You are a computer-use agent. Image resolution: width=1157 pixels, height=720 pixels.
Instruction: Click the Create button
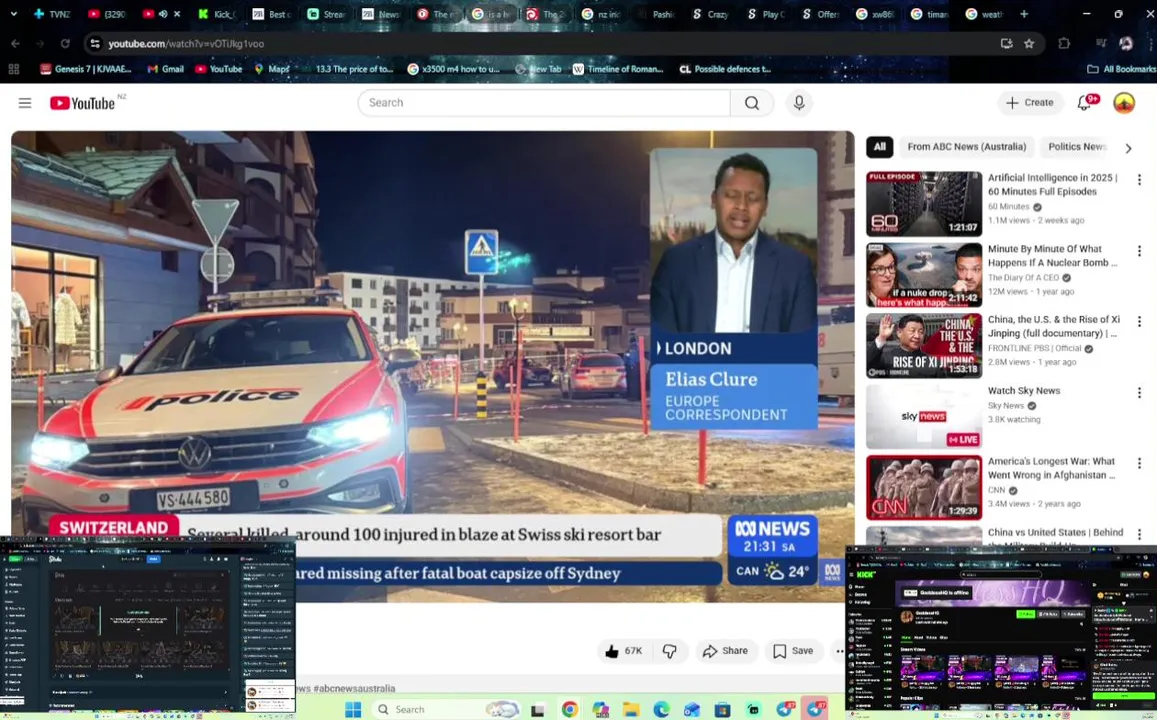pyautogui.click(x=1030, y=103)
